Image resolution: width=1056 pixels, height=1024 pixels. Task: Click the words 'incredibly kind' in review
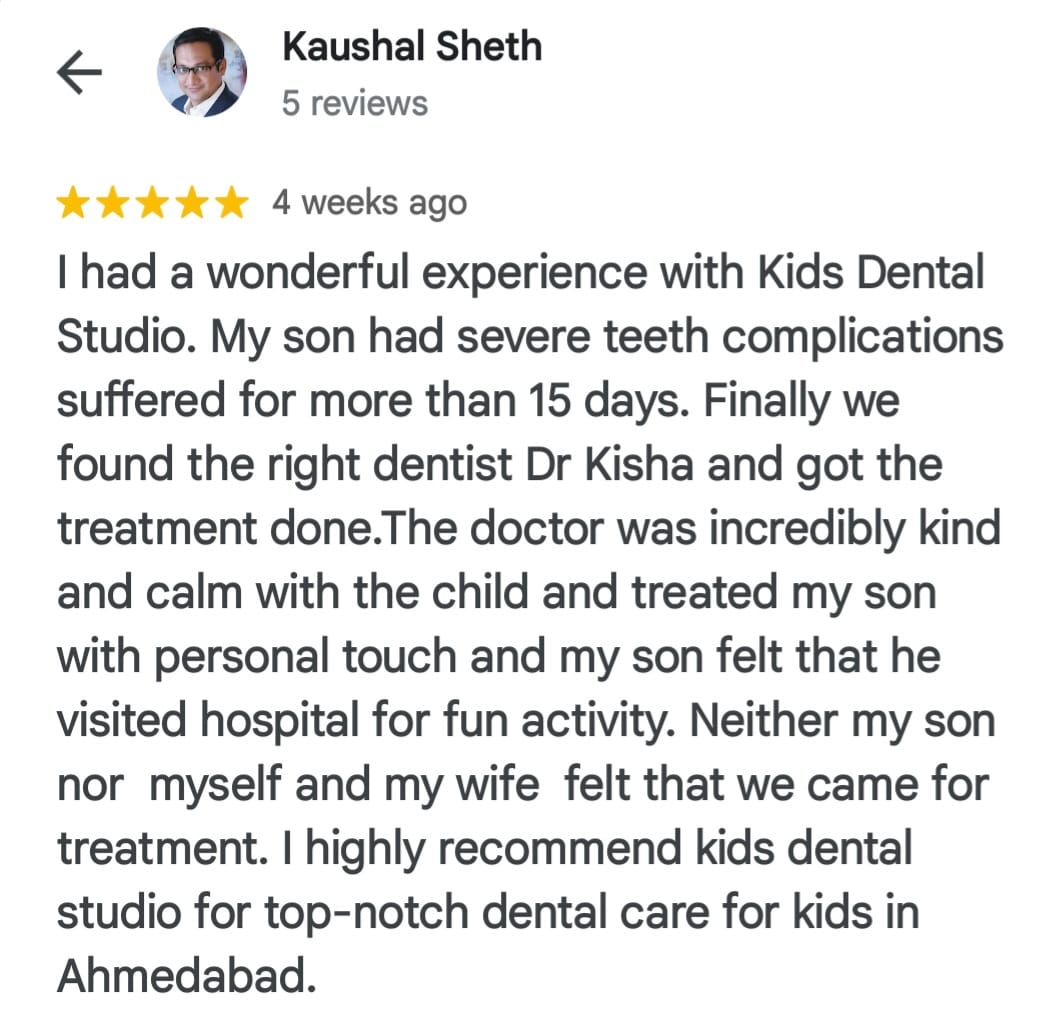(855, 530)
